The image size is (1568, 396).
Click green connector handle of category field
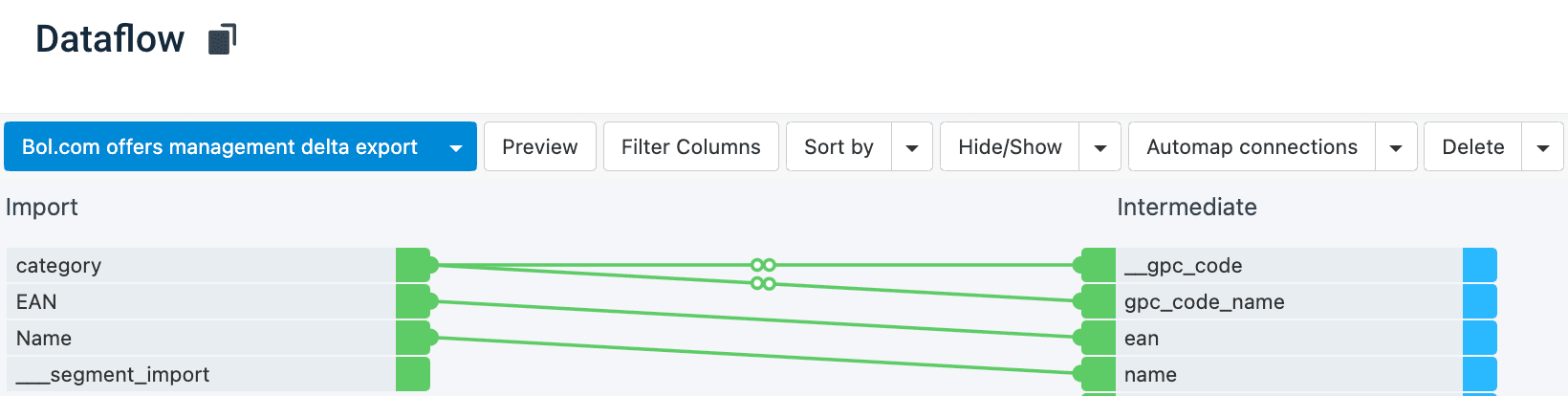coord(413,265)
